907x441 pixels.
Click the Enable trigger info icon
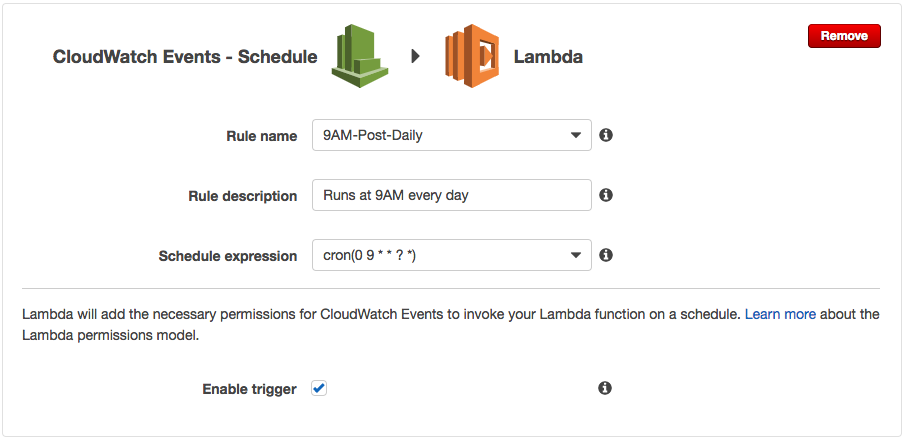[605, 388]
